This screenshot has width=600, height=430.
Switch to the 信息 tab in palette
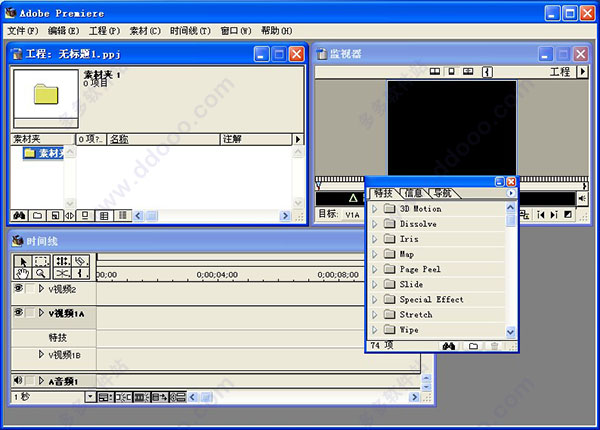414,194
